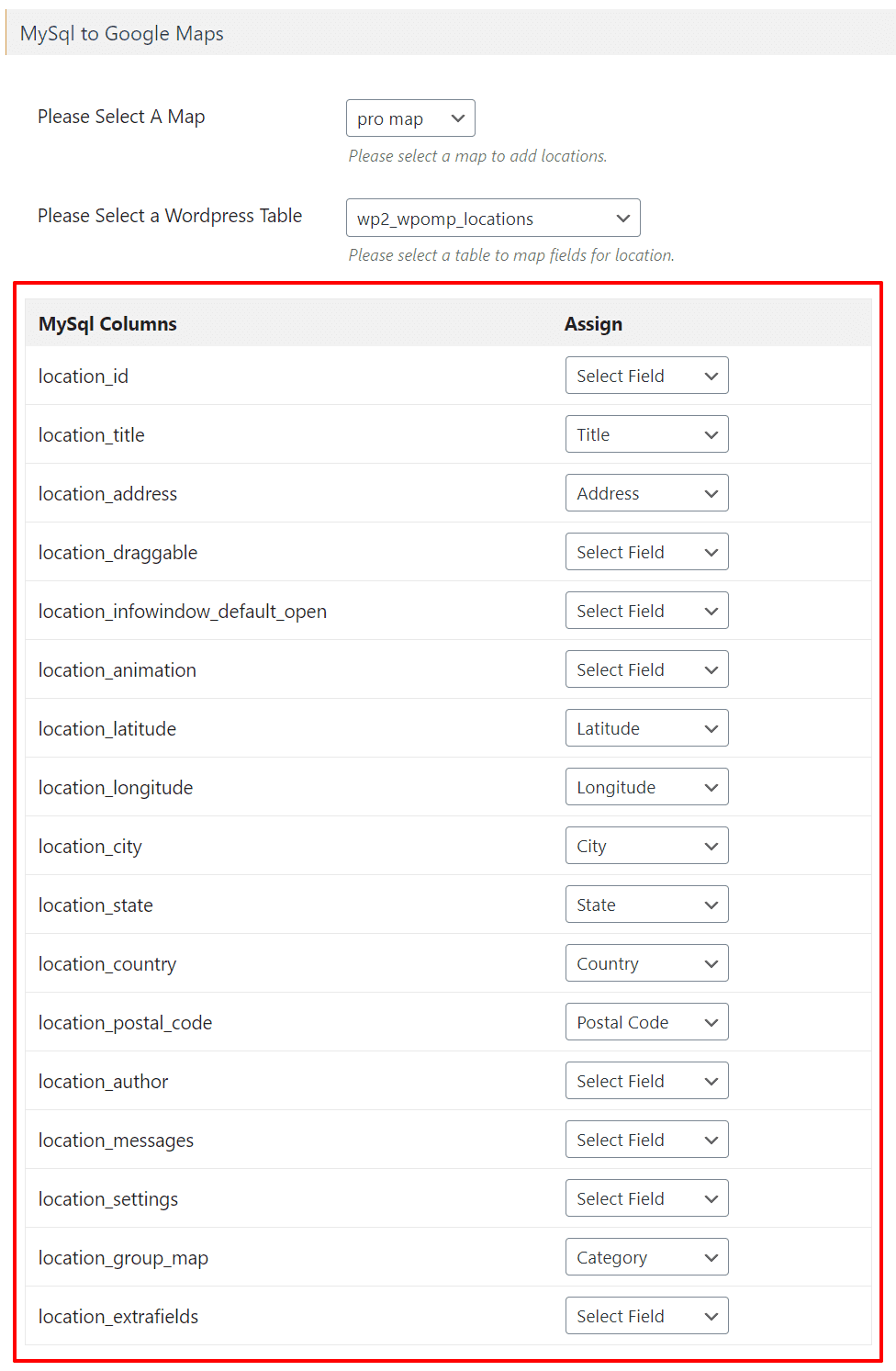
Task: Open the assignment dropdown for location_messages
Action: click(646, 1139)
